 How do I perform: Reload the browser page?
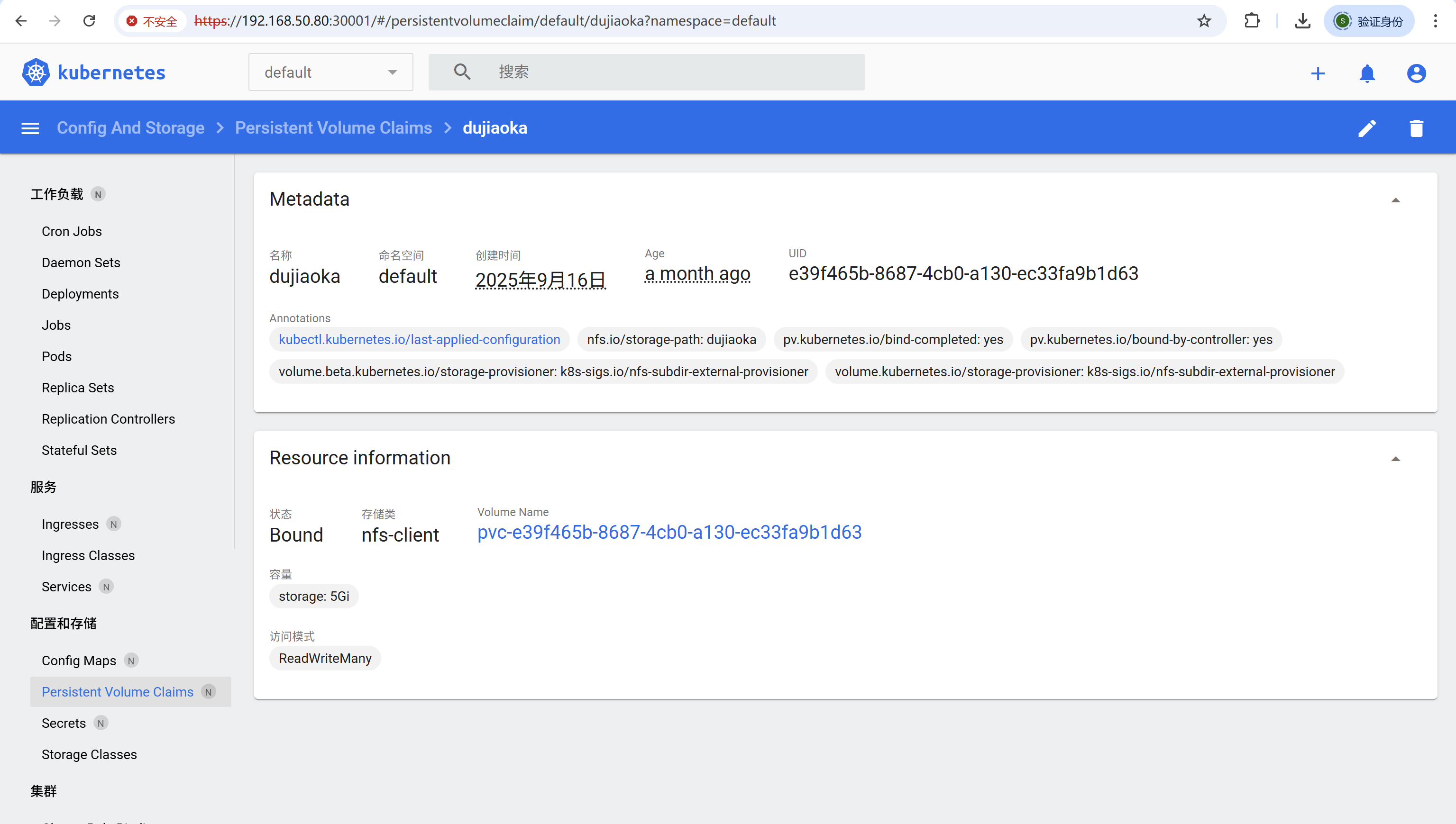(x=89, y=21)
